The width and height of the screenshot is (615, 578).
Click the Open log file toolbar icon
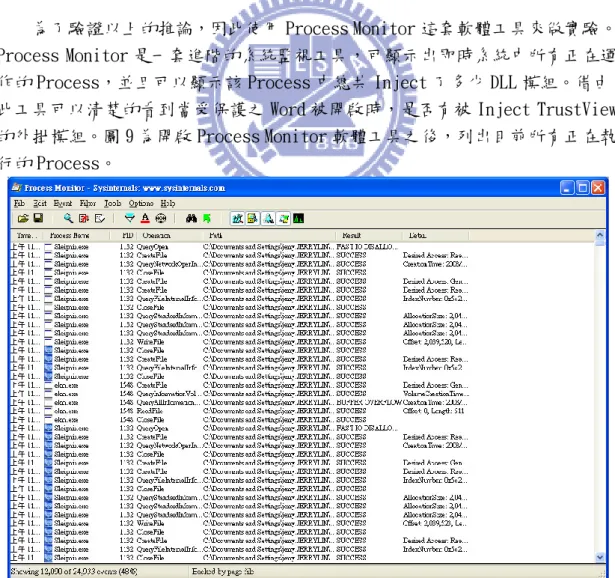pos(23,218)
